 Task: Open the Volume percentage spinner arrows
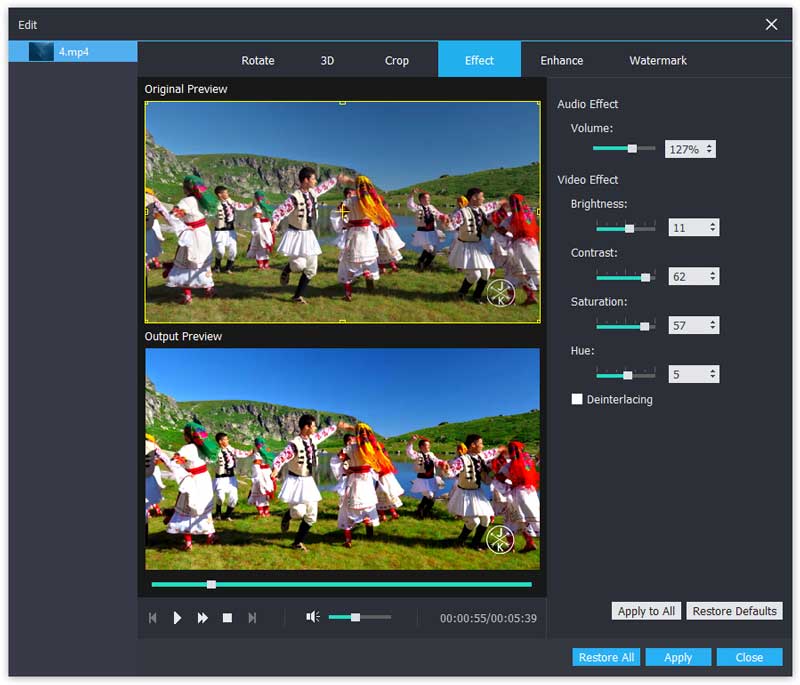coord(709,149)
